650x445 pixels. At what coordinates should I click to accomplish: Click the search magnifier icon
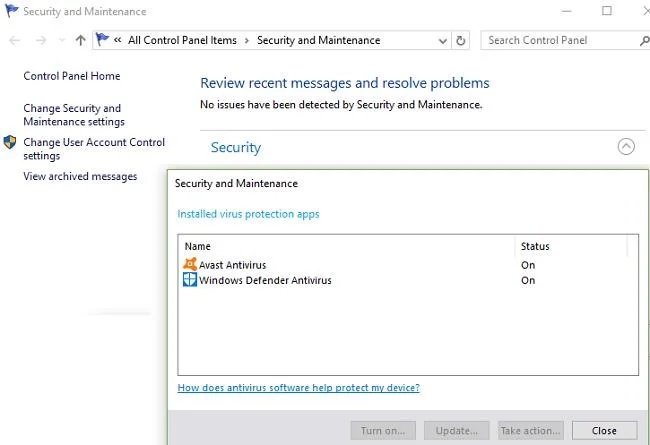pyautogui.click(x=645, y=41)
